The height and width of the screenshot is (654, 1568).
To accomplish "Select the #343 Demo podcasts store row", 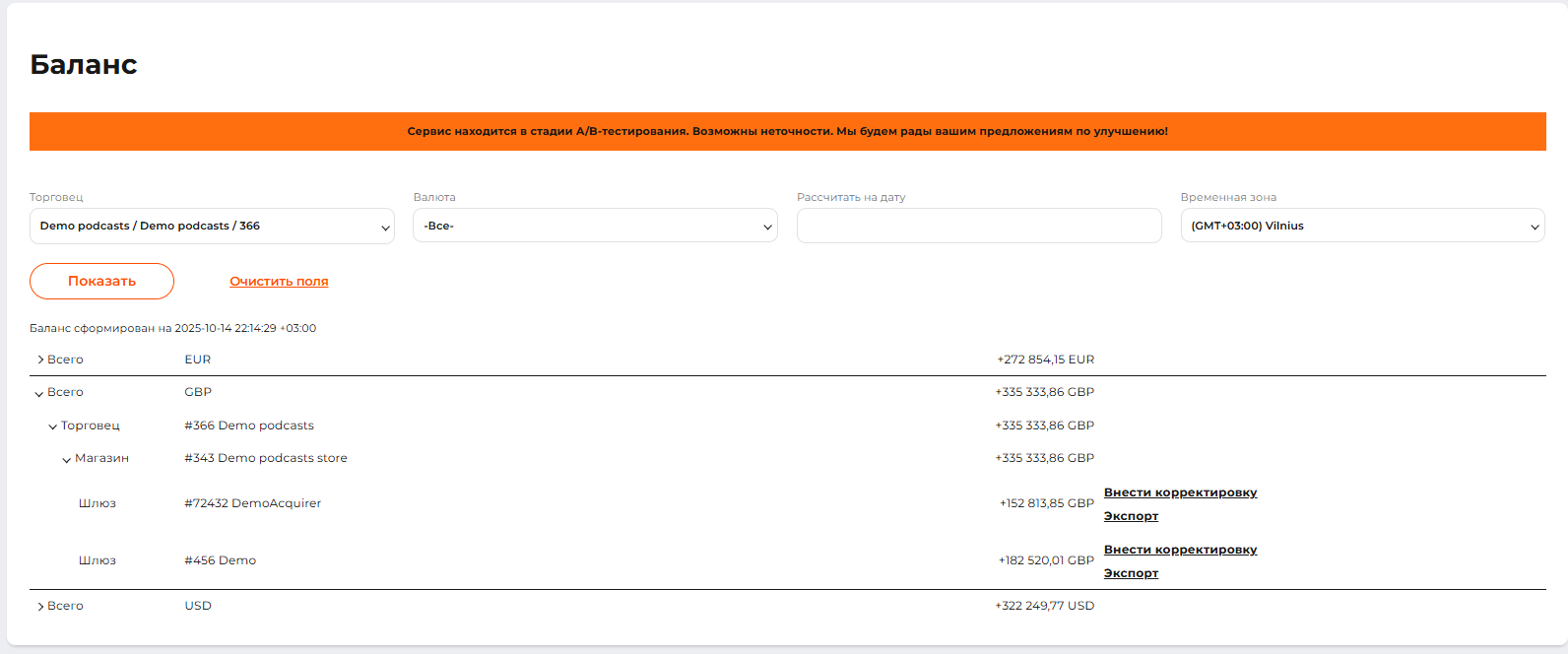I will (266, 458).
